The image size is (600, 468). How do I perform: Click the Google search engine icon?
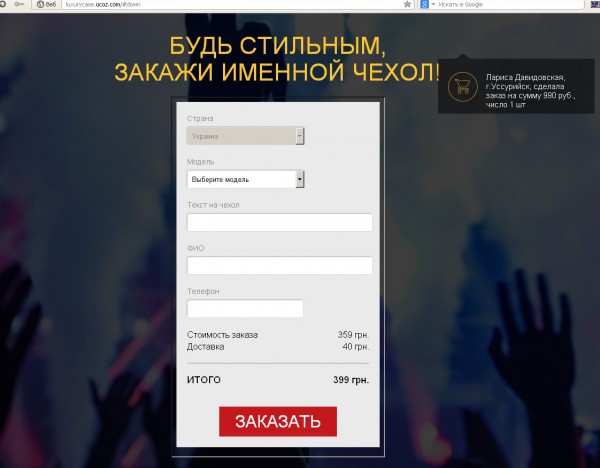pos(424,4)
